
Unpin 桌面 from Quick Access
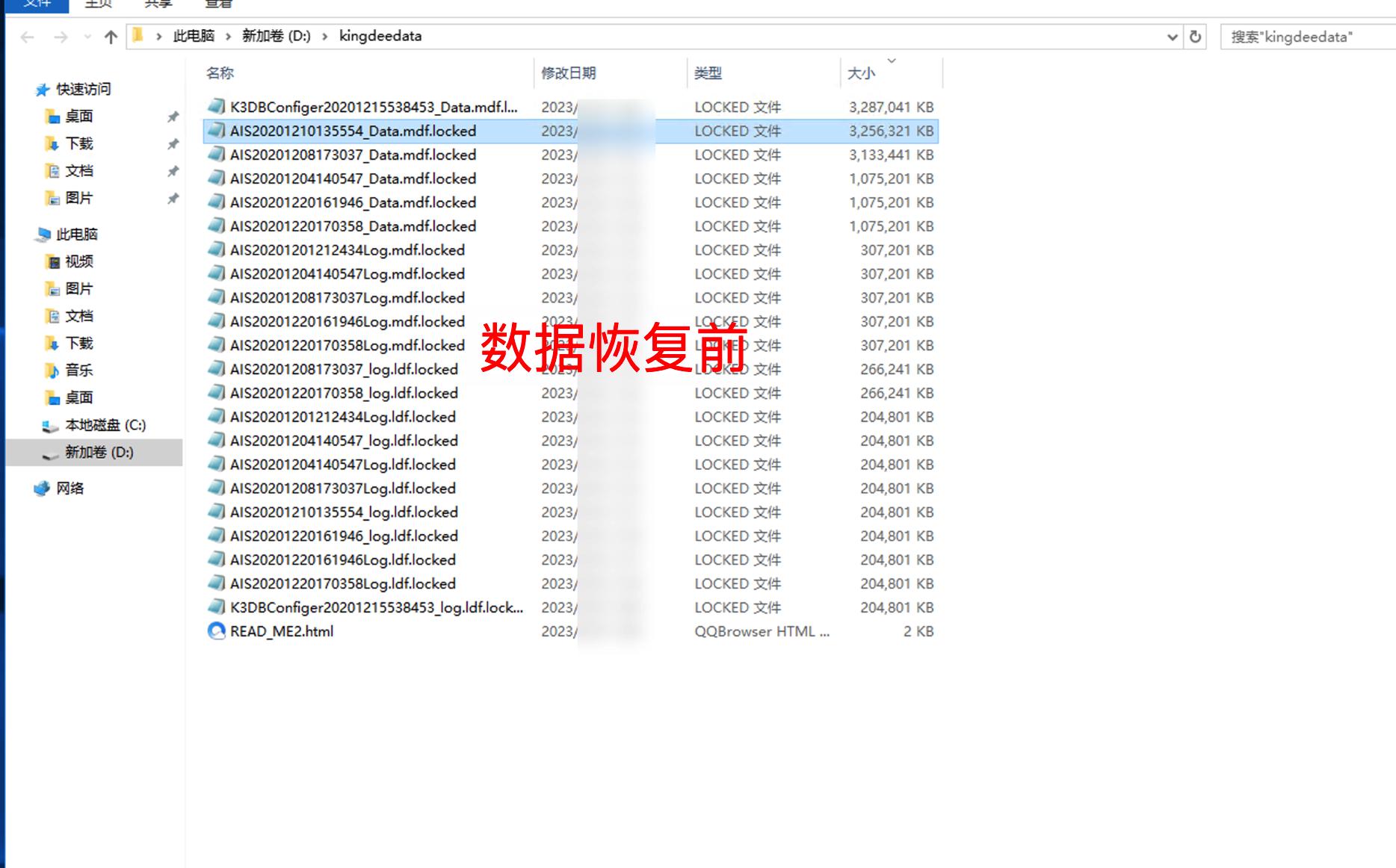point(173,117)
